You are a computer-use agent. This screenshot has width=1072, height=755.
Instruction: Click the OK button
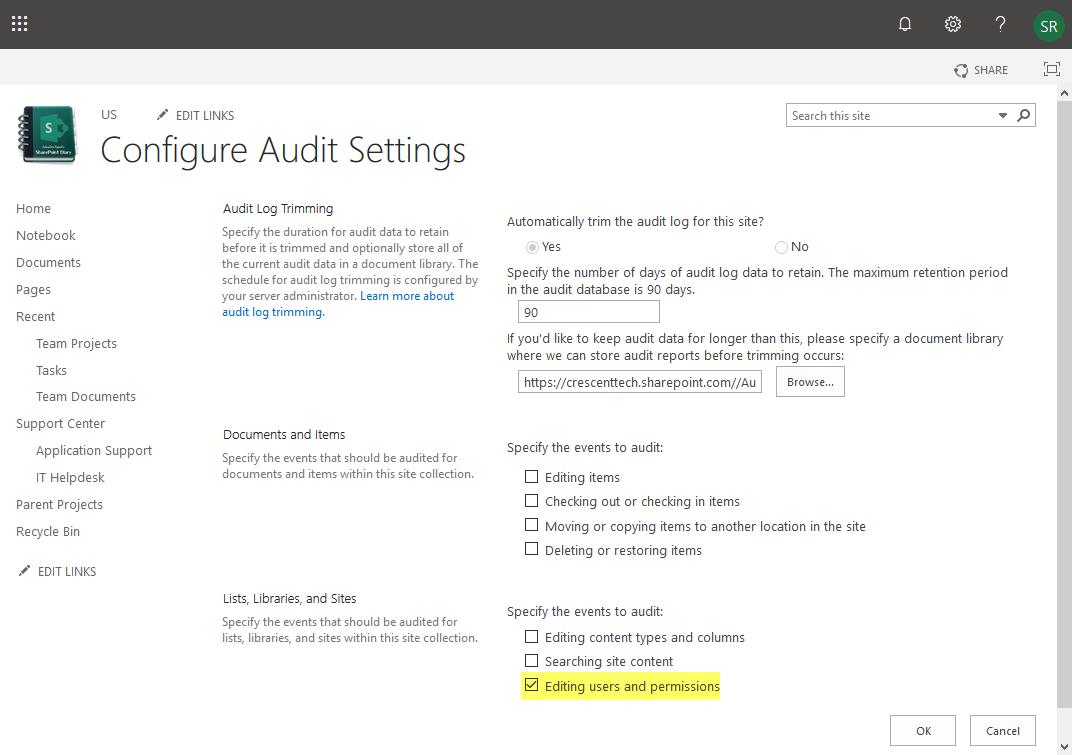click(922, 730)
